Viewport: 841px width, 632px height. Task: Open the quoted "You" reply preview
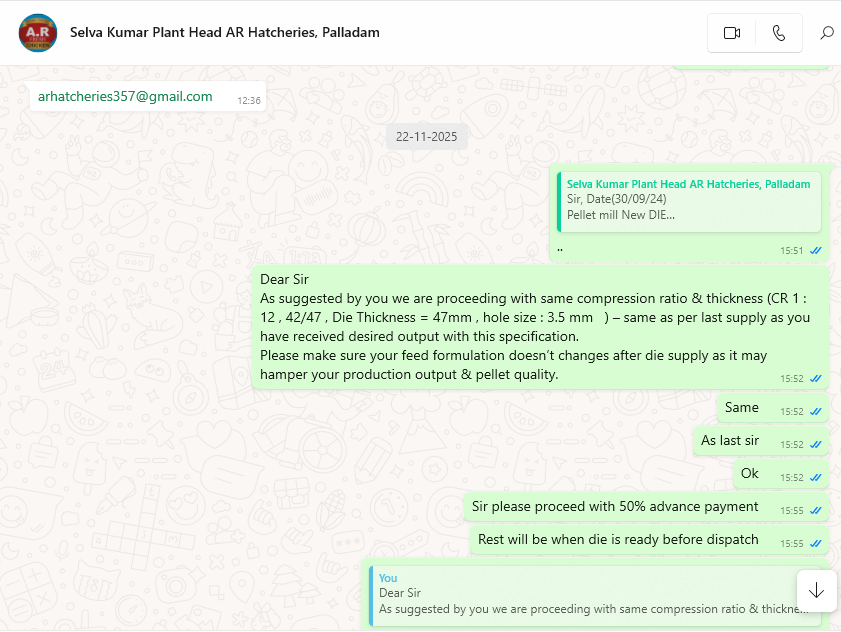594,594
